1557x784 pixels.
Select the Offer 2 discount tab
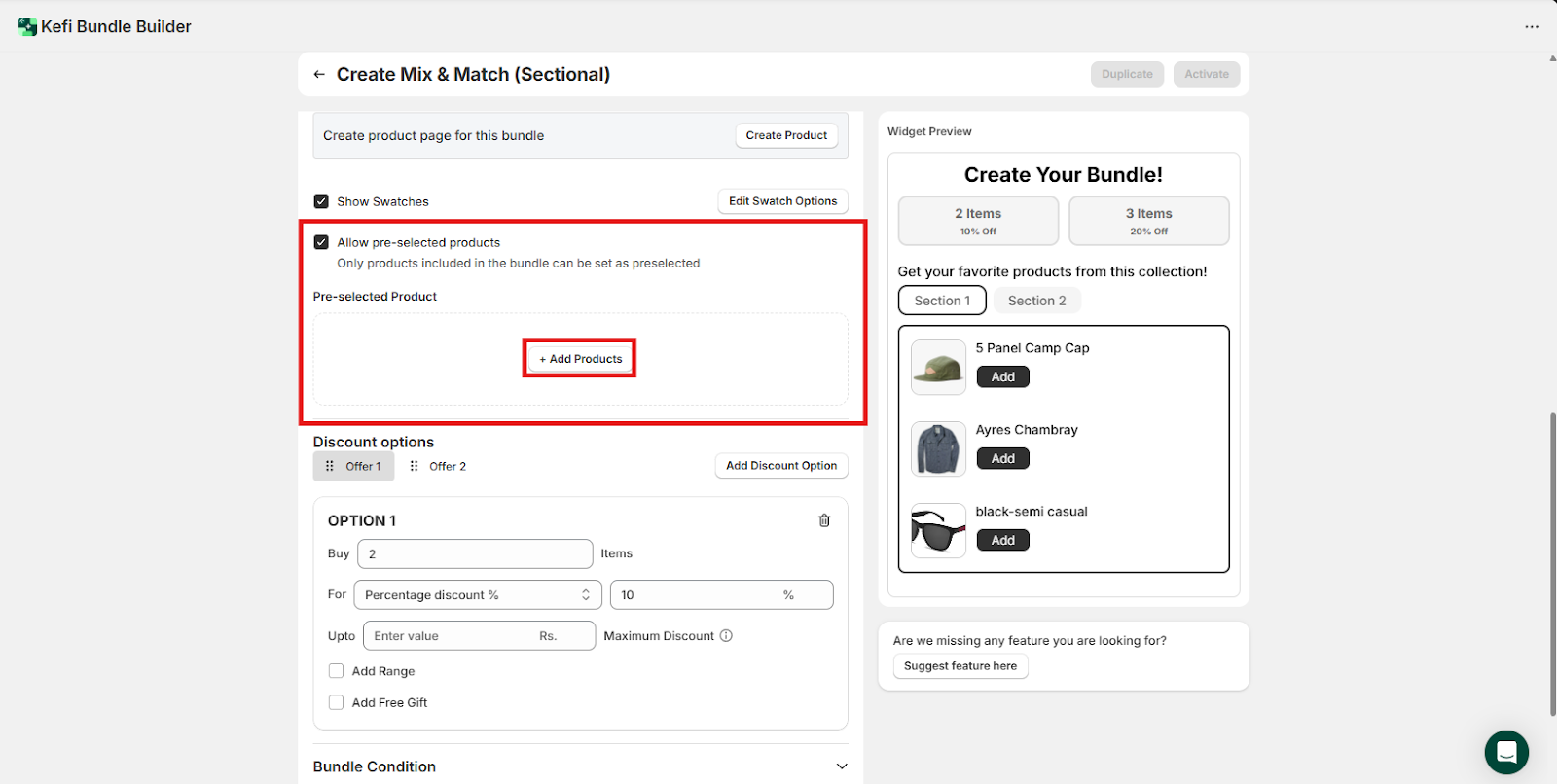[x=447, y=467]
